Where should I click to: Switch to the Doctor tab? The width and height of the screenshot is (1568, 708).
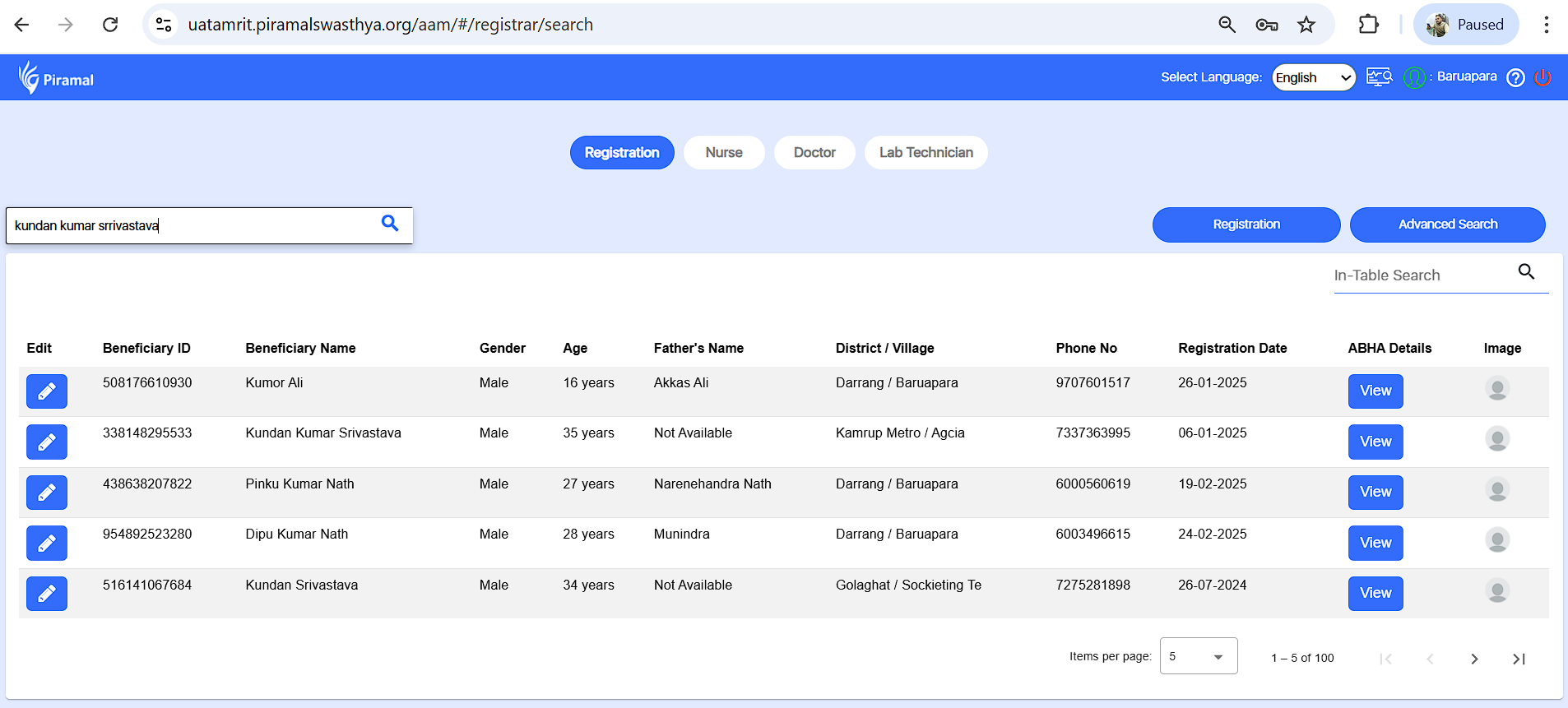pos(814,153)
